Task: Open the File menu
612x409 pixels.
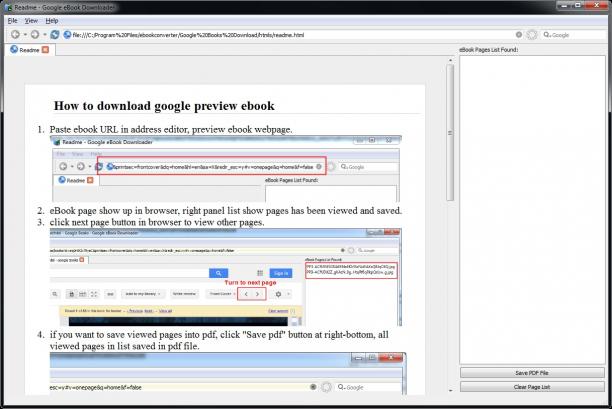Action: (x=12, y=21)
